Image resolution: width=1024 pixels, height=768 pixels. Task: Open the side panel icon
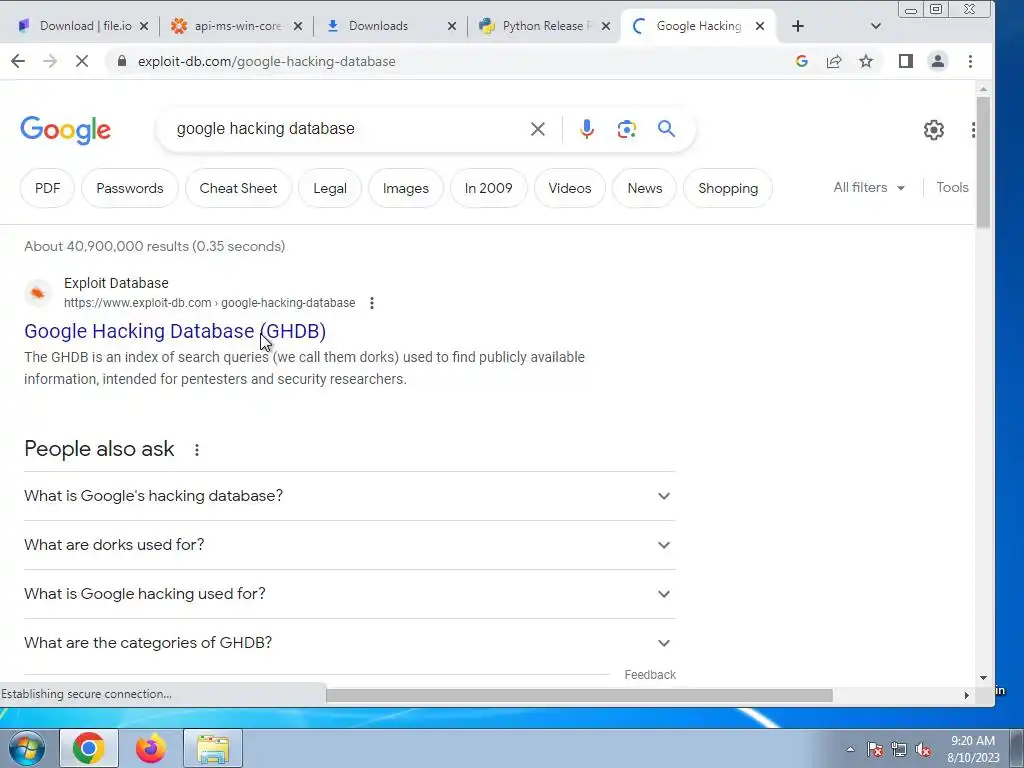point(905,61)
